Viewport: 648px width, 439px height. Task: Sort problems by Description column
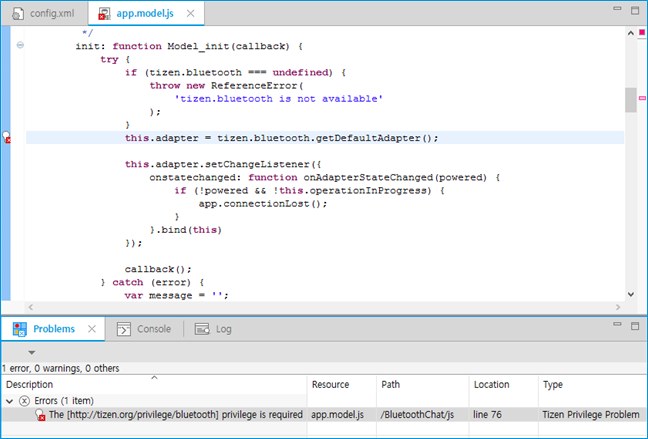click(150, 384)
